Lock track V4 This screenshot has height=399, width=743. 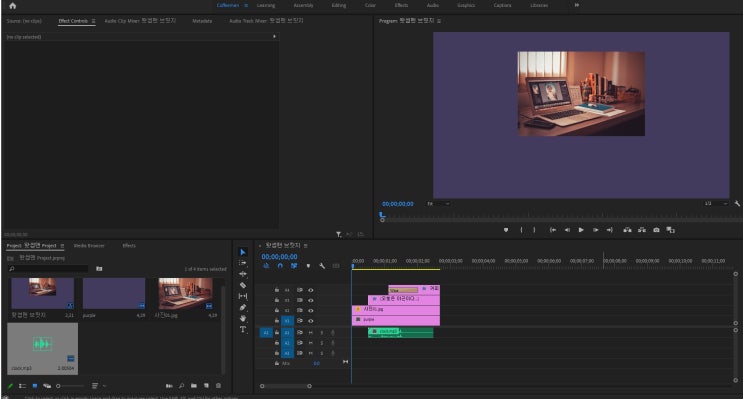(x=277, y=290)
